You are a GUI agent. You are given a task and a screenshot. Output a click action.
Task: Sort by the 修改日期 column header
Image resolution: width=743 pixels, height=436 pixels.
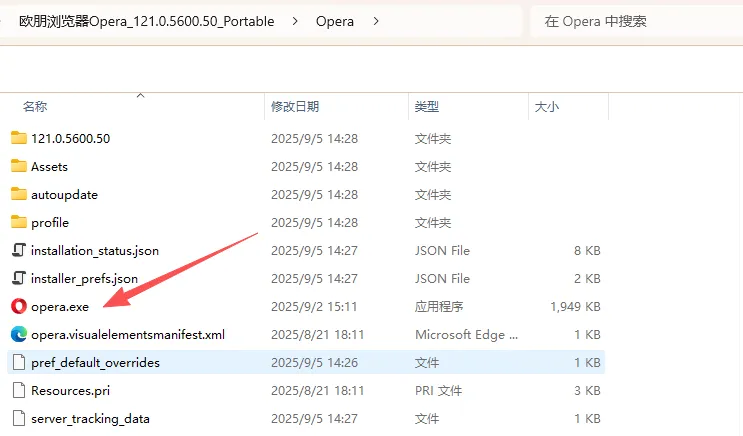point(295,107)
